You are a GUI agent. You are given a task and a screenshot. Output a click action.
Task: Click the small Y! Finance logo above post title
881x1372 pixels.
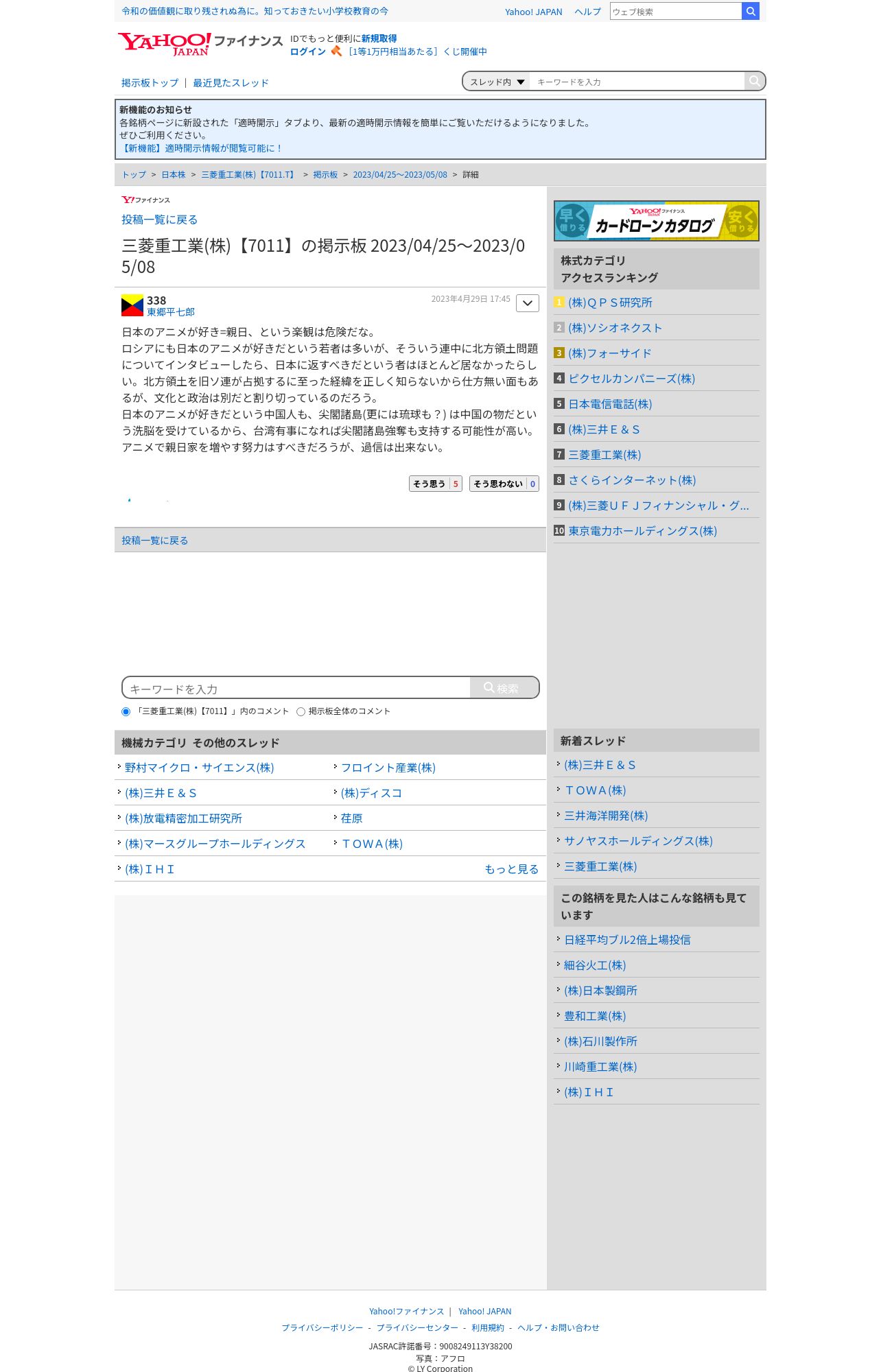[x=145, y=200]
